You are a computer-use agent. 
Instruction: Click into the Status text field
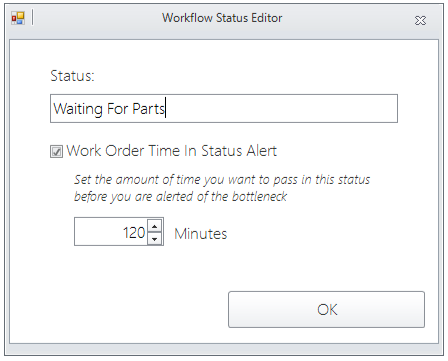[x=224, y=109]
